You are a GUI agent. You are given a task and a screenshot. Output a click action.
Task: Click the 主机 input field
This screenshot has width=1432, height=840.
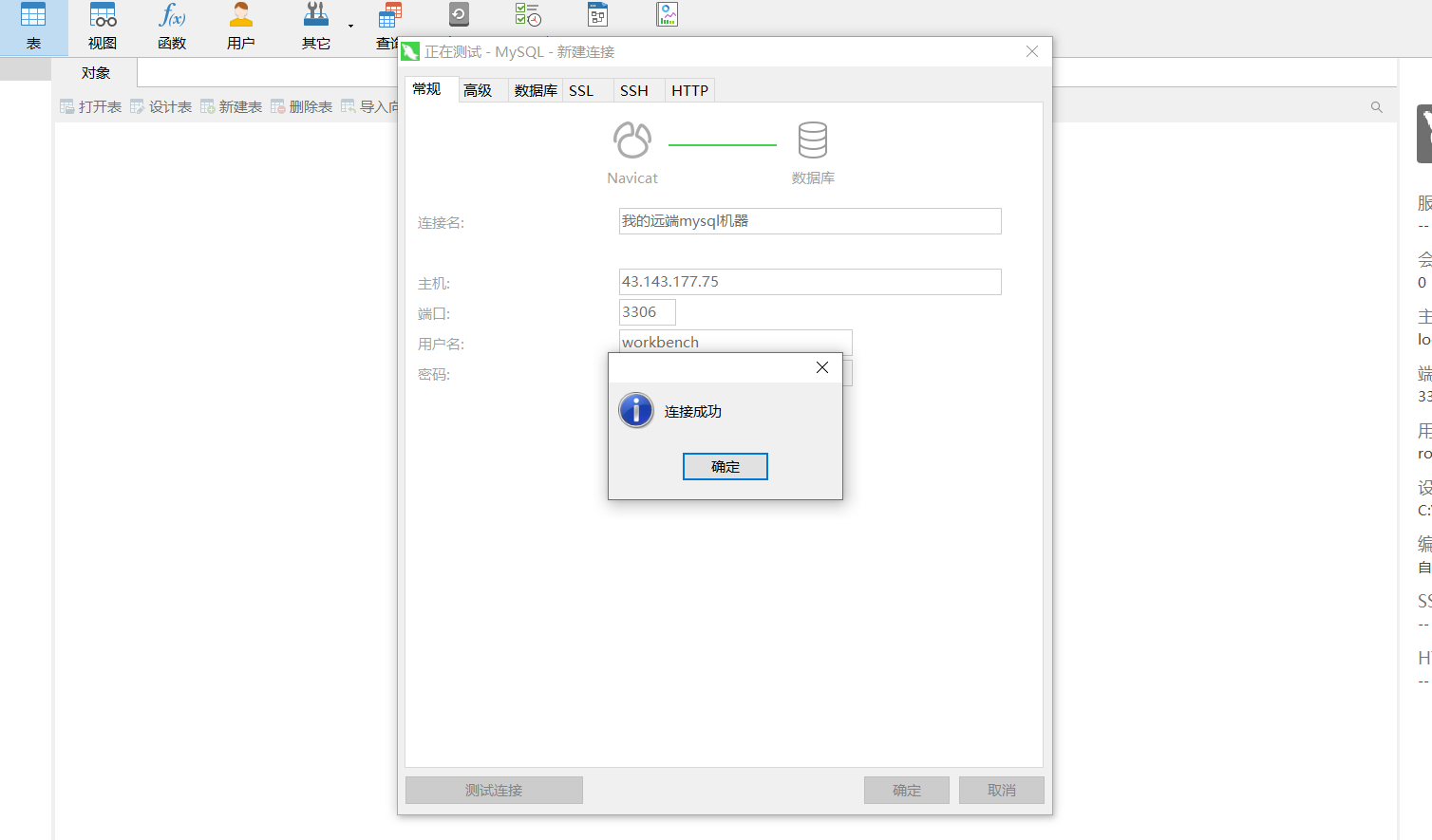pos(810,282)
